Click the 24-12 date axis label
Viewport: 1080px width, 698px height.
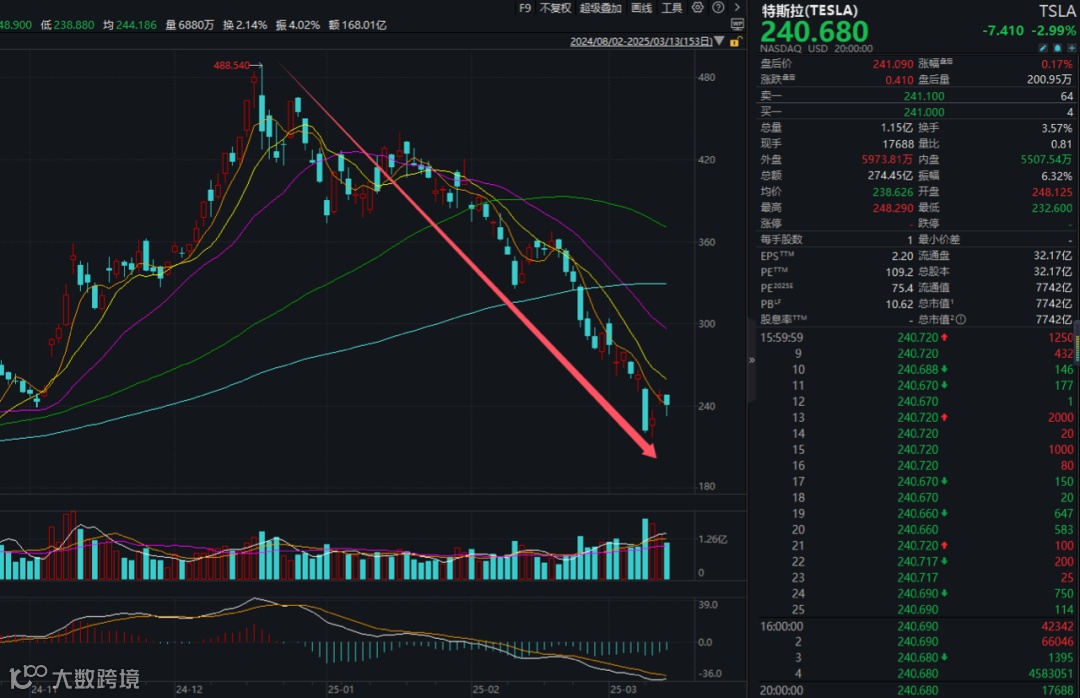click(x=189, y=689)
